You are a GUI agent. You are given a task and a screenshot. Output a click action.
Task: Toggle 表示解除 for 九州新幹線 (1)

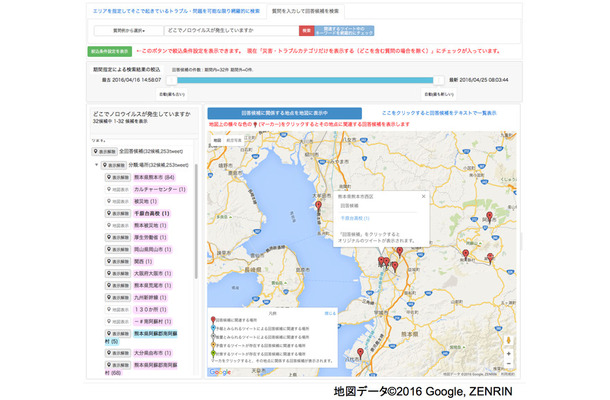tap(118, 298)
